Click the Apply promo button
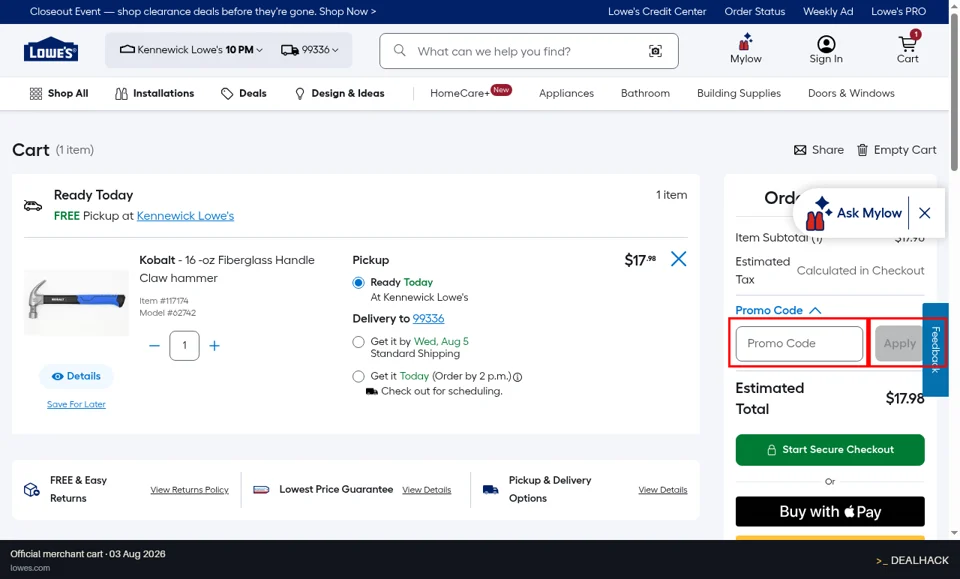The height and width of the screenshot is (579, 960). pyautogui.click(x=899, y=344)
